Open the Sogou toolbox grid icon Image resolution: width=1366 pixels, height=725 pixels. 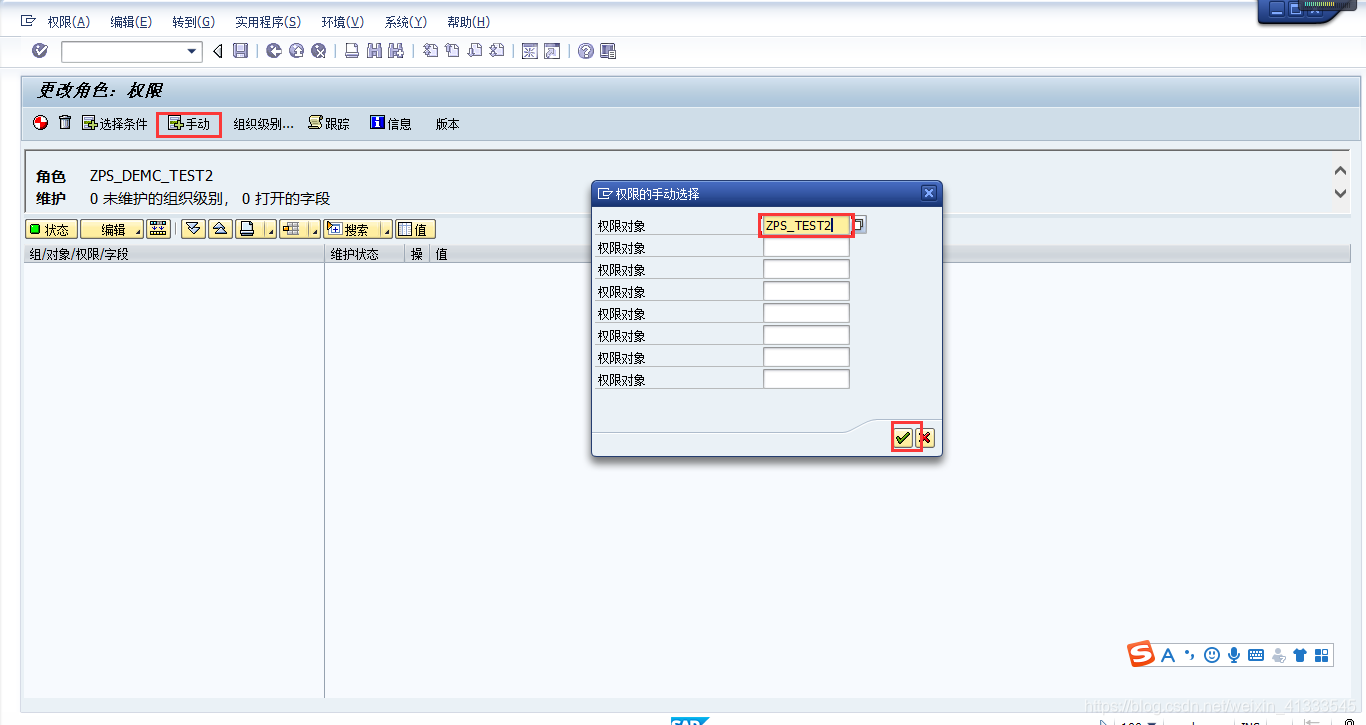[1322, 655]
